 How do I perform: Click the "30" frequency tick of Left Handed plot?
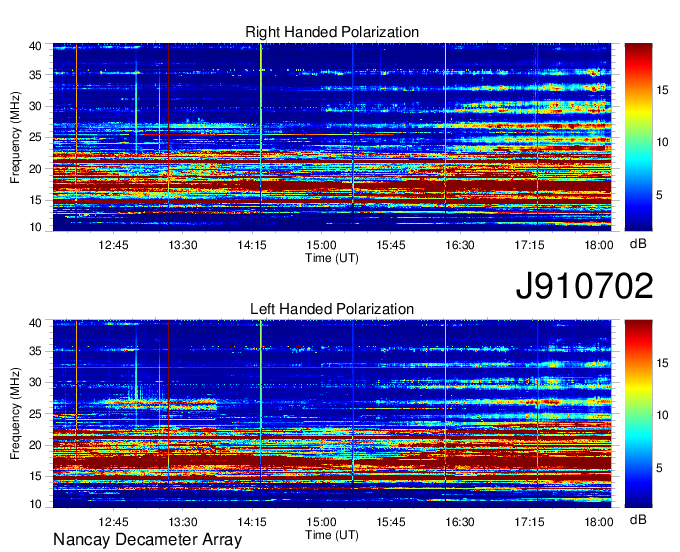[35, 382]
